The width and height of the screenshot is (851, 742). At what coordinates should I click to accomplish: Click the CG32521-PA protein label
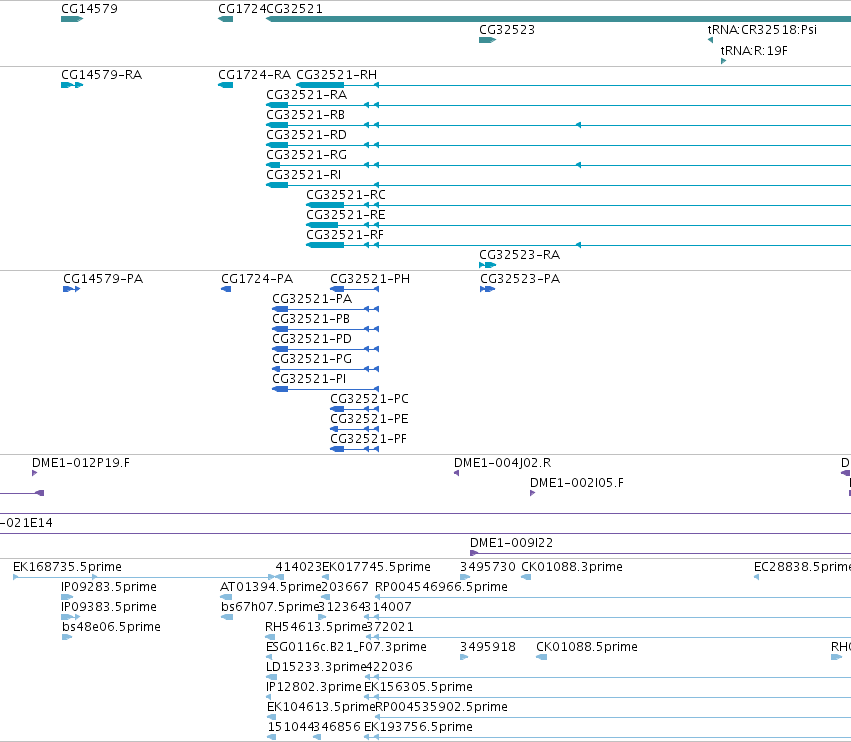coord(312,299)
